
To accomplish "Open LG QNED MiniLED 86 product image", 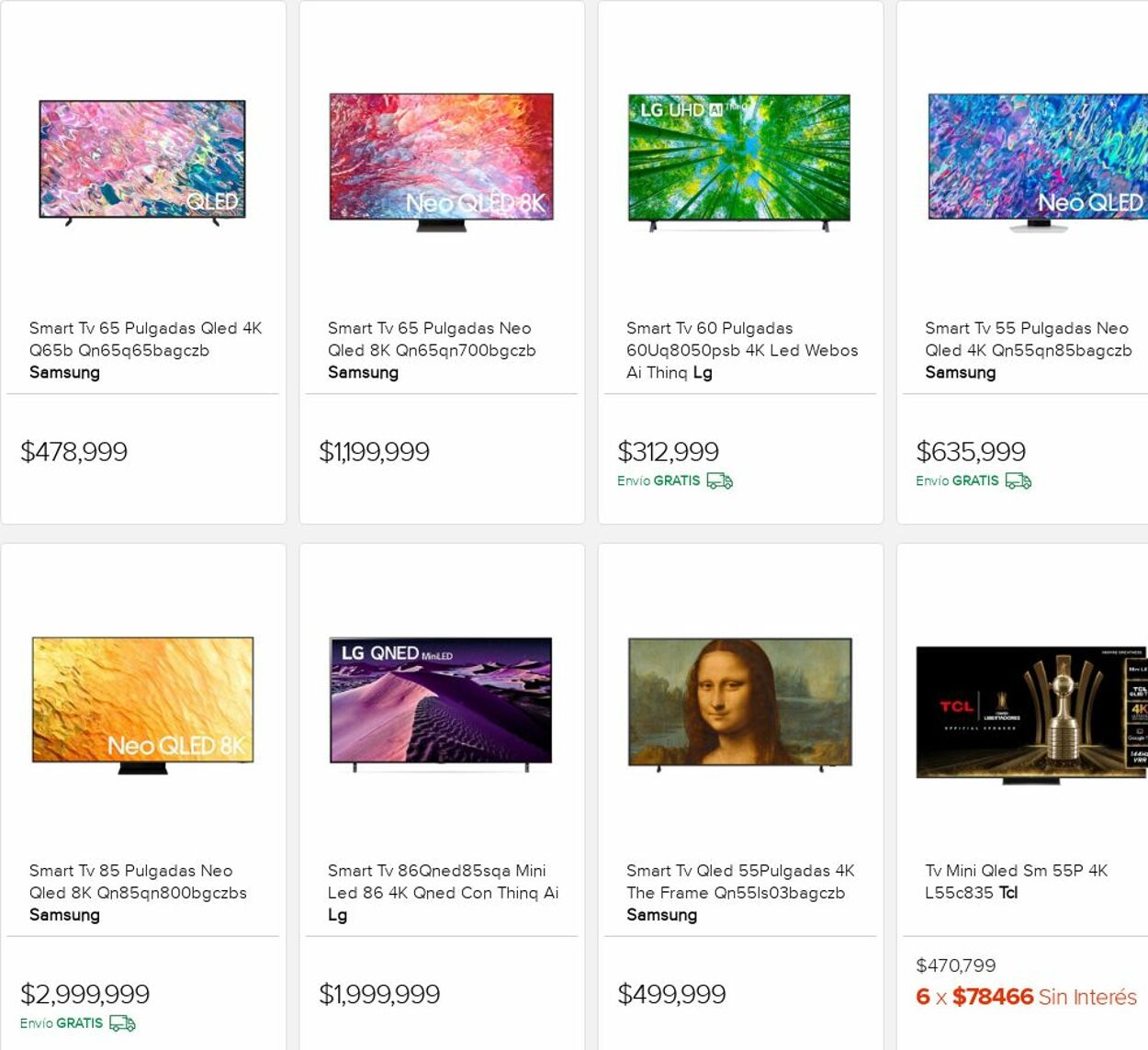I will tap(441, 701).
